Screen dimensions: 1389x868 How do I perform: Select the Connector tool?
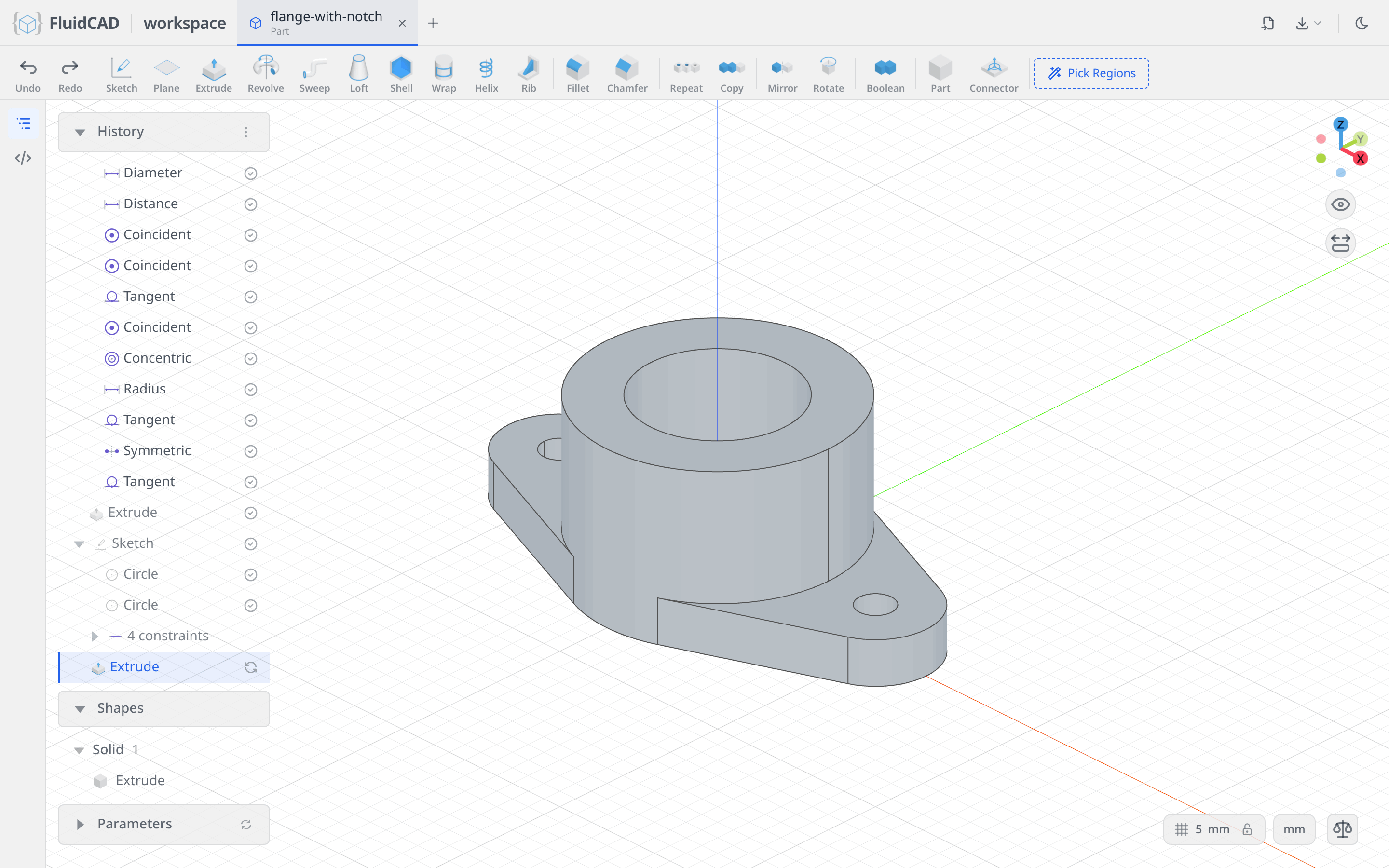994,74
